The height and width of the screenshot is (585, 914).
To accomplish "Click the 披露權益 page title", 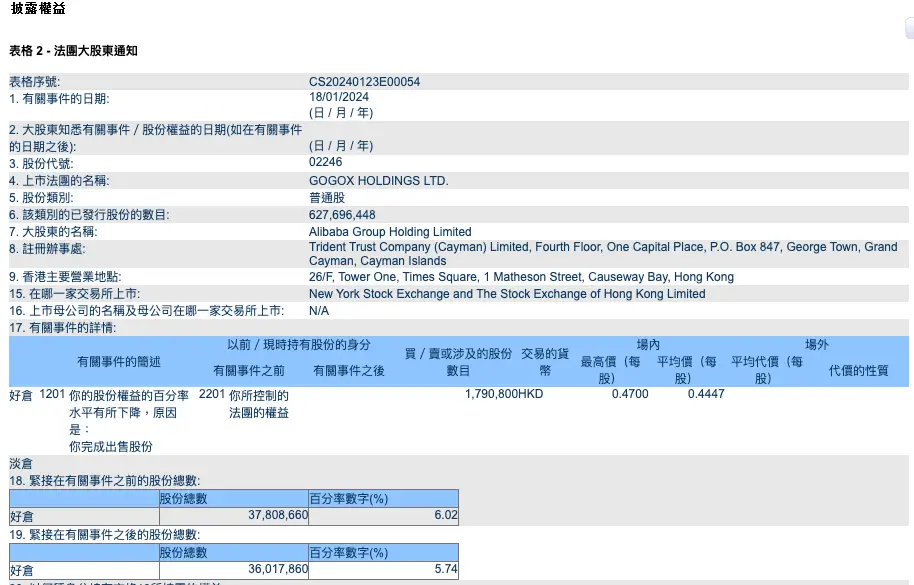I will click(38, 8).
